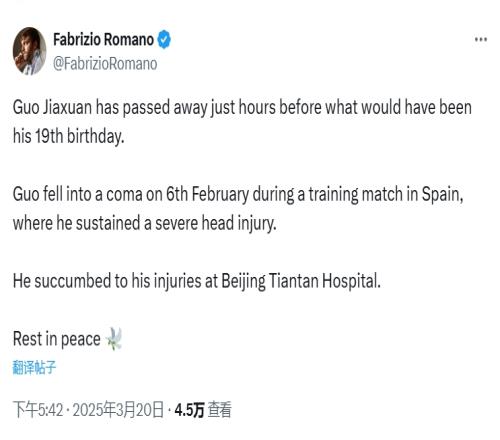The width and height of the screenshot is (500, 440).
Task: Click the blue verified checkmark badge
Action: click(x=164, y=40)
